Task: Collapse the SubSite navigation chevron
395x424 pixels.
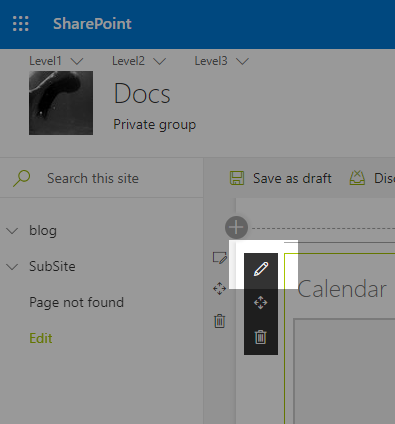Action: tap(12, 267)
